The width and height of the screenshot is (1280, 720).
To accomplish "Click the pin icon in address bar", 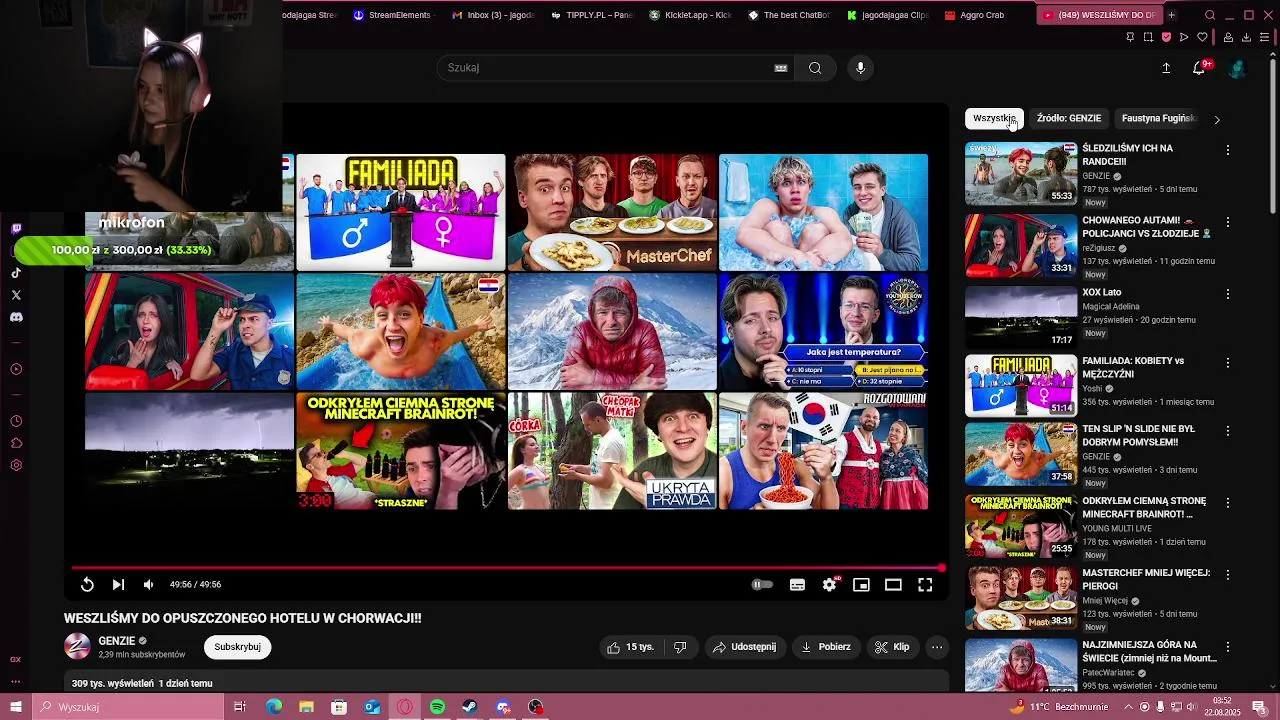I will tap(1130, 37).
